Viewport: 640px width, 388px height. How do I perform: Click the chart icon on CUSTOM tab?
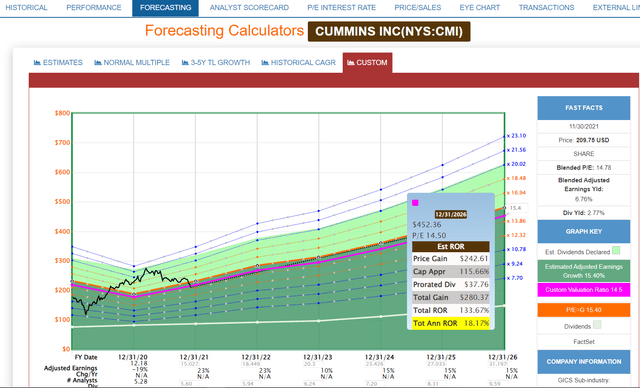[351, 62]
